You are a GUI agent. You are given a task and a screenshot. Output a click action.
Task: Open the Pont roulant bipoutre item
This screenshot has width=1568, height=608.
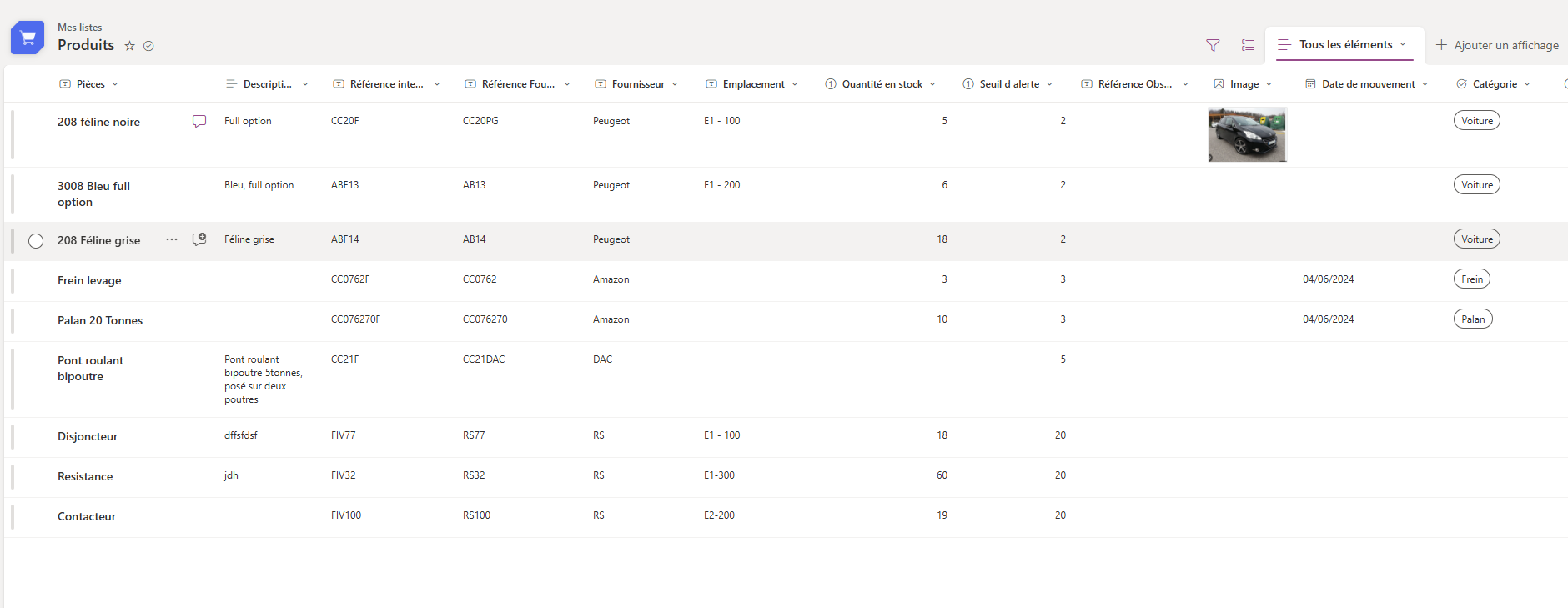(x=90, y=369)
